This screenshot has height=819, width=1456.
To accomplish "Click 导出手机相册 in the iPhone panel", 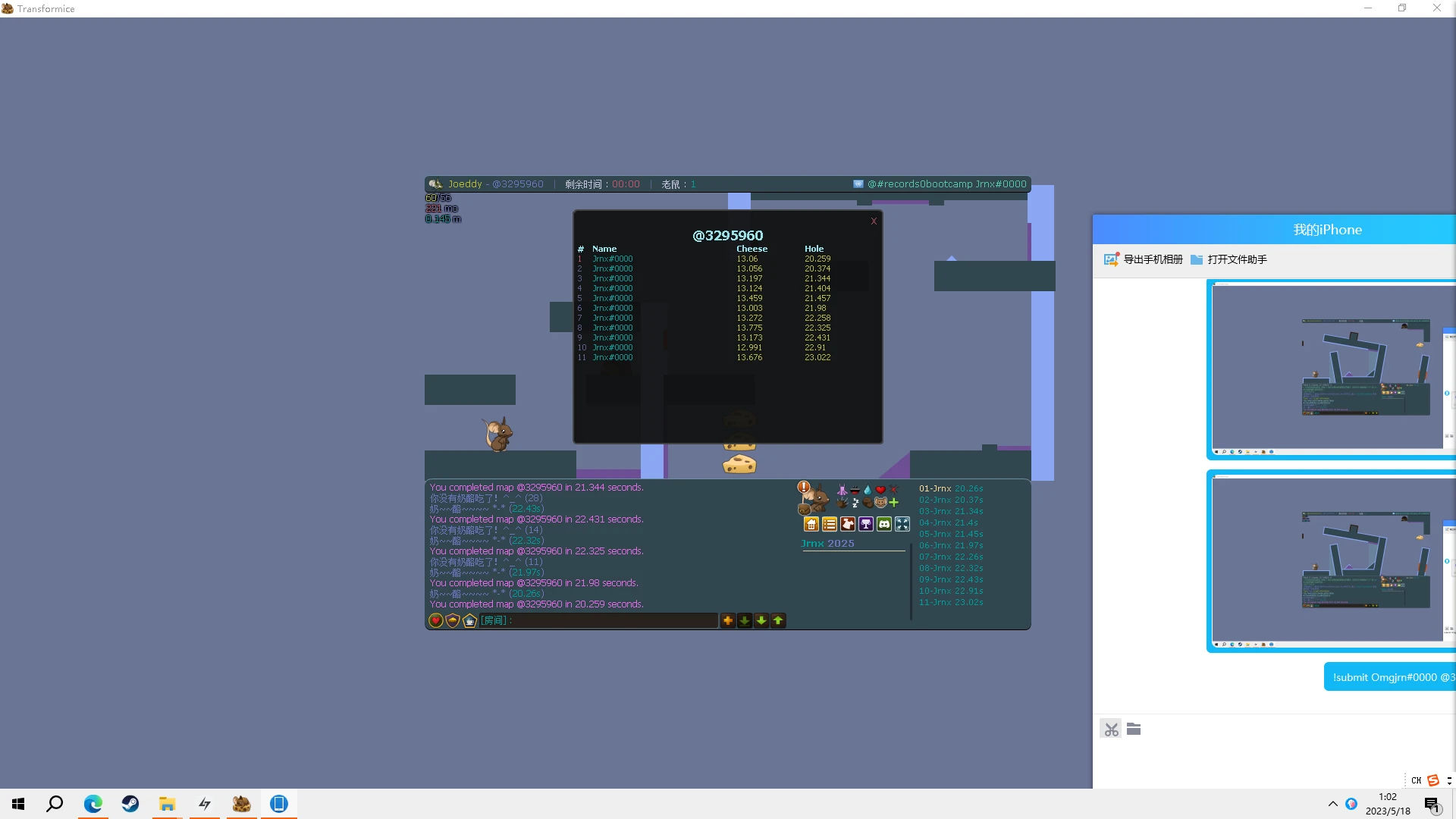I will [1144, 259].
